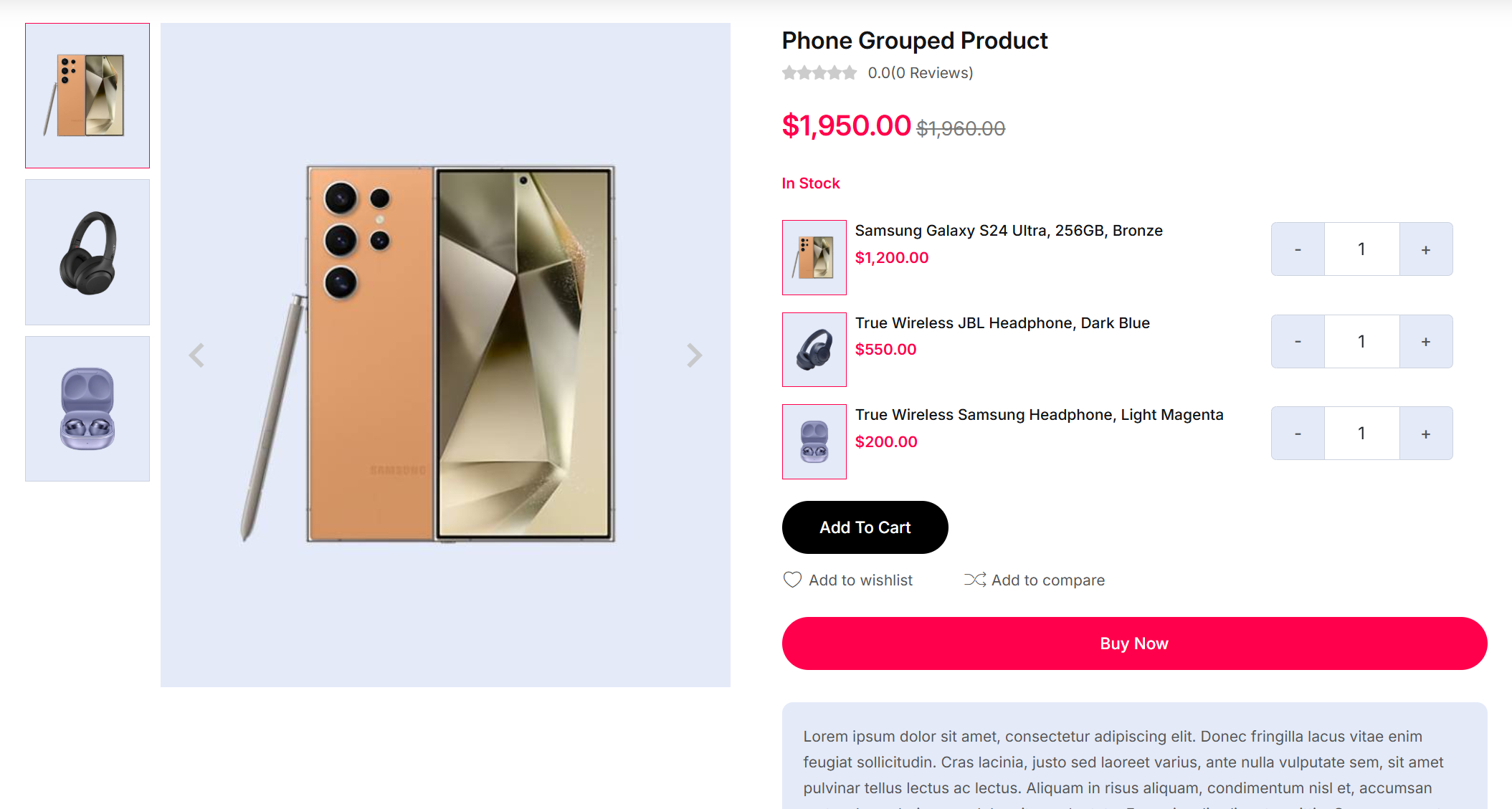The image size is (1512, 809).
Task: Click the compare shuffle icon
Action: pos(974,580)
